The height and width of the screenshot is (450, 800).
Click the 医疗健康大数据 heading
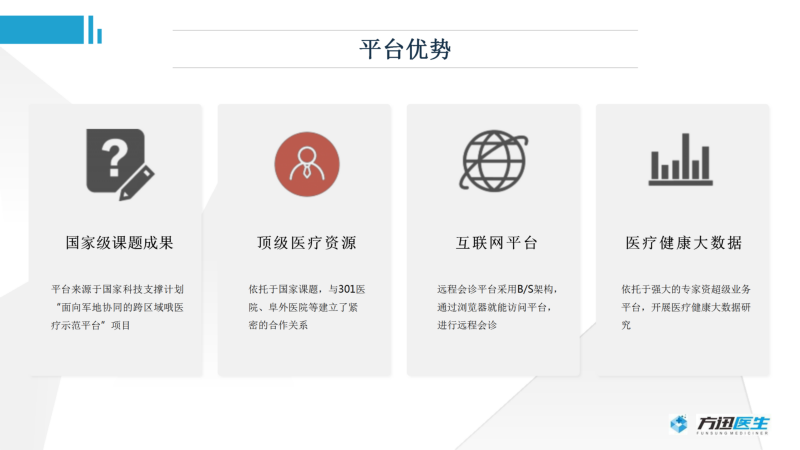coord(684,243)
